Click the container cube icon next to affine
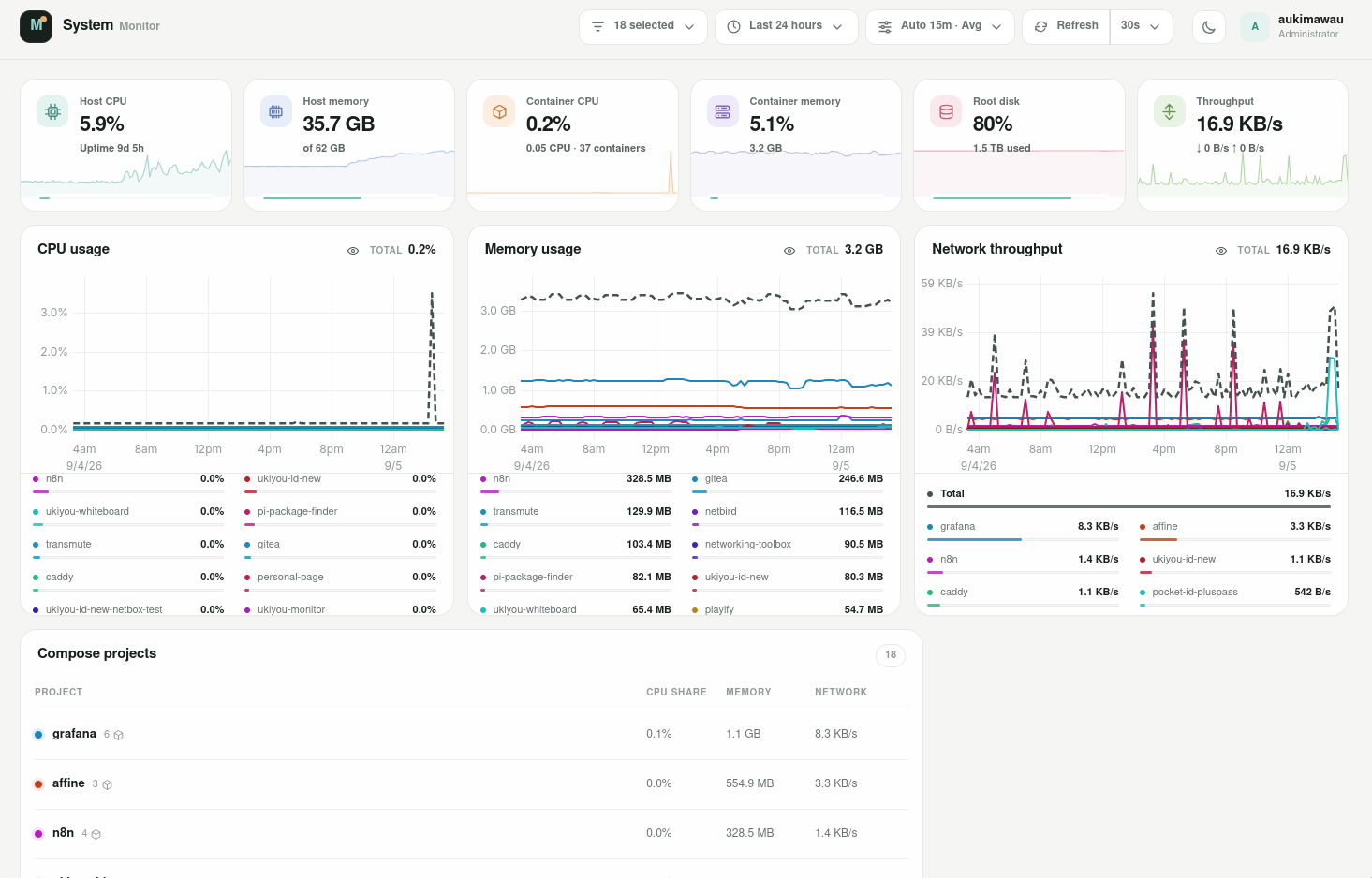 tap(108, 784)
